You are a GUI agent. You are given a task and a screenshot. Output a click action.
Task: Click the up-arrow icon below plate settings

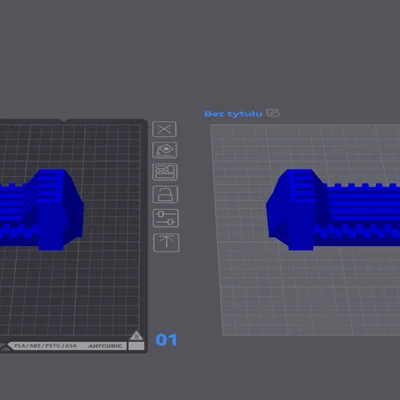(x=166, y=242)
